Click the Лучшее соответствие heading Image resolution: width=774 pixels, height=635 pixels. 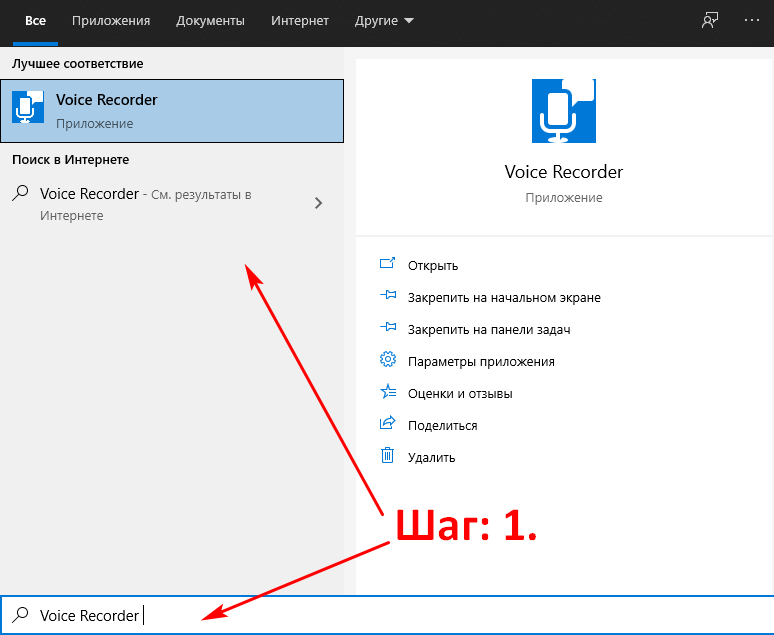[x=77, y=64]
